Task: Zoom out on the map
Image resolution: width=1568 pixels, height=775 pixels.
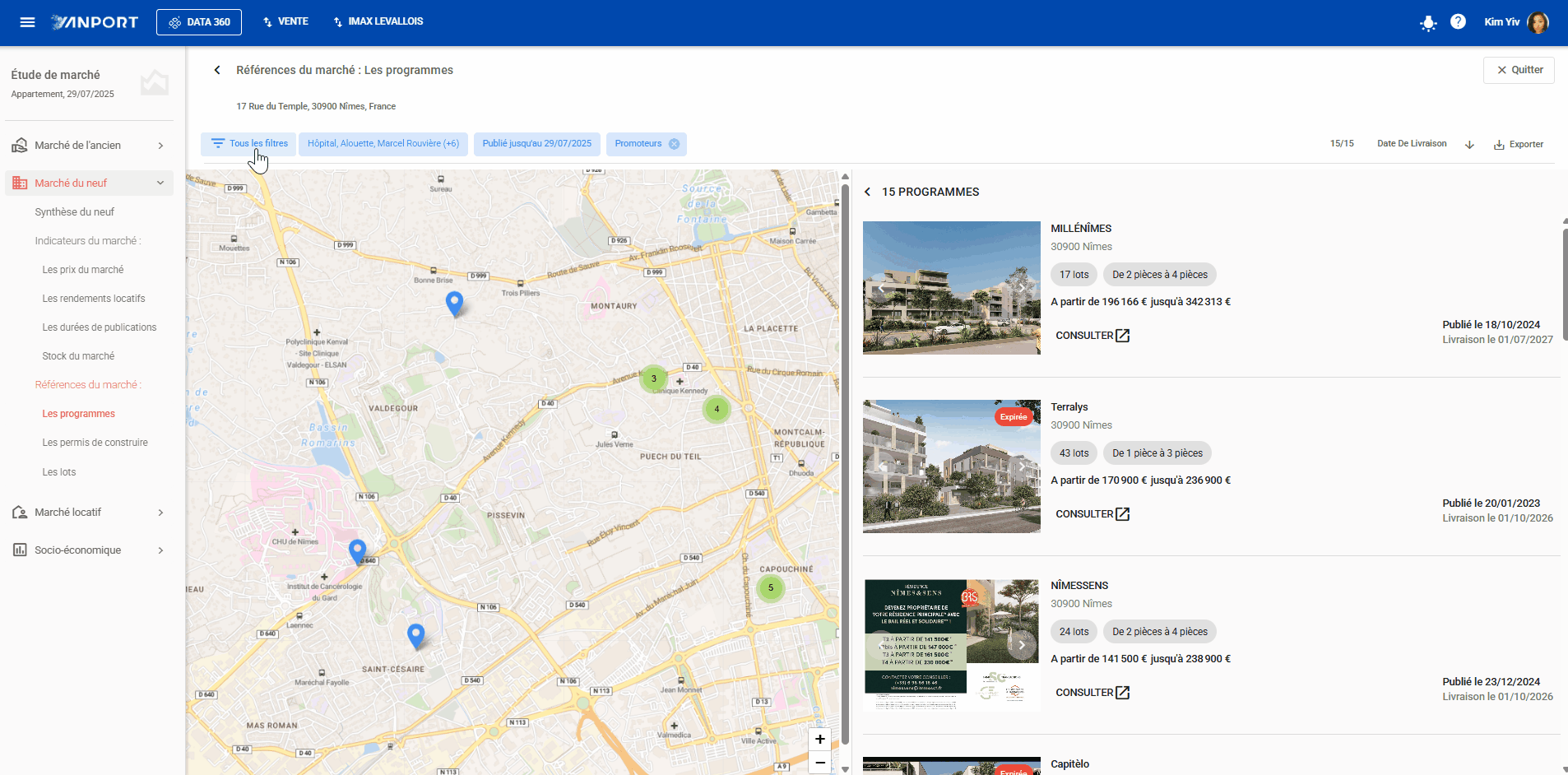Action: (819, 763)
